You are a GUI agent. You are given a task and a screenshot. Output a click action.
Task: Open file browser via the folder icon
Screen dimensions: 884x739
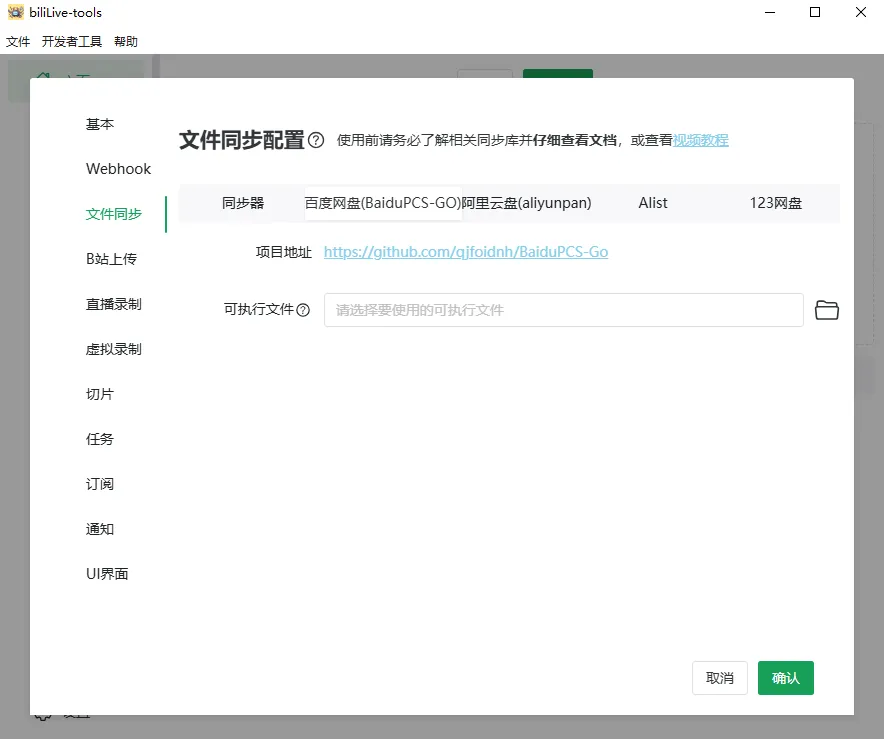pos(827,310)
